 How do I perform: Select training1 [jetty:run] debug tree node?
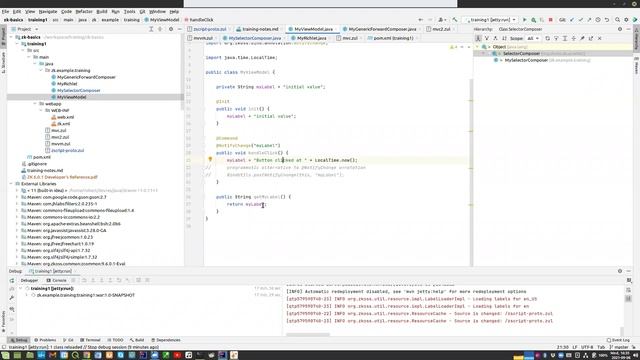click(x=52, y=288)
